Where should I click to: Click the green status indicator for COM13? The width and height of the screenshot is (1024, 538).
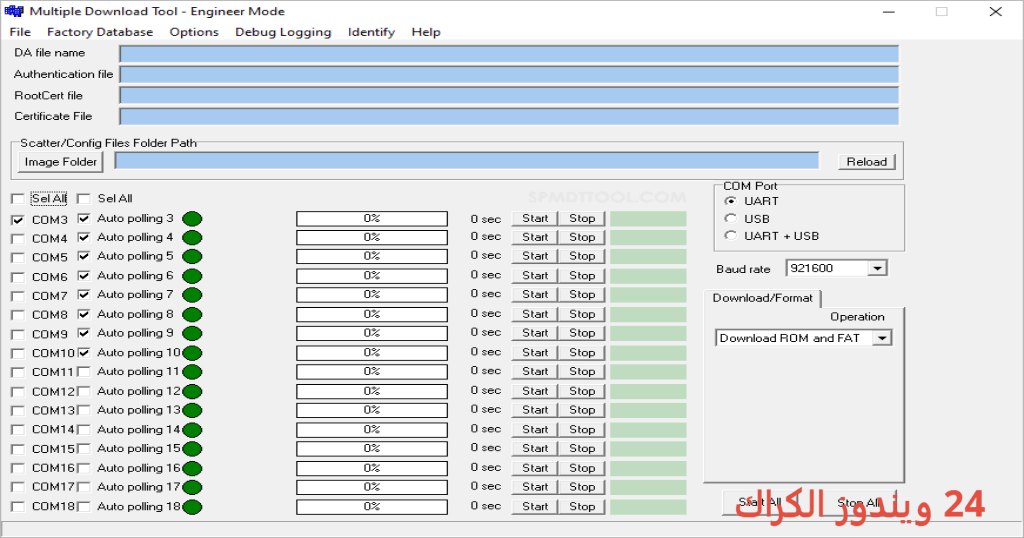(192, 411)
